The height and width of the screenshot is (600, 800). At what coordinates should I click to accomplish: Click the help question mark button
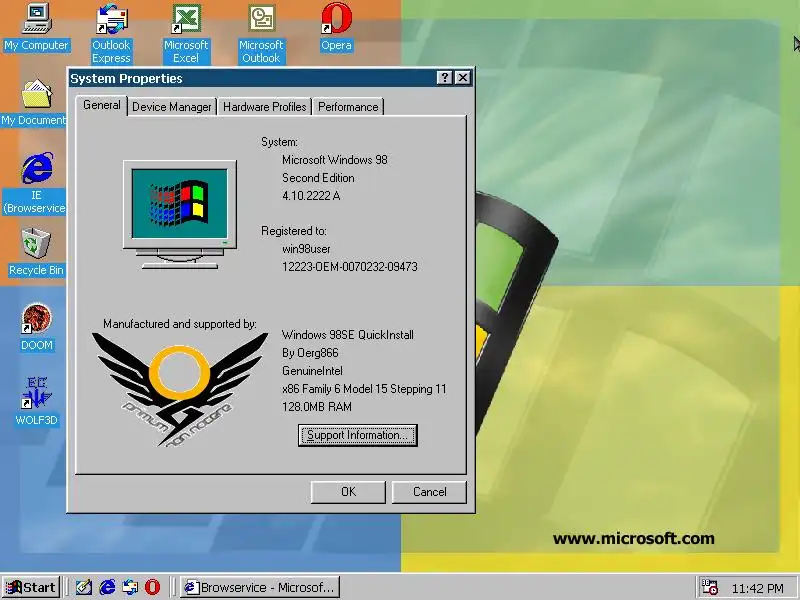[x=444, y=78]
